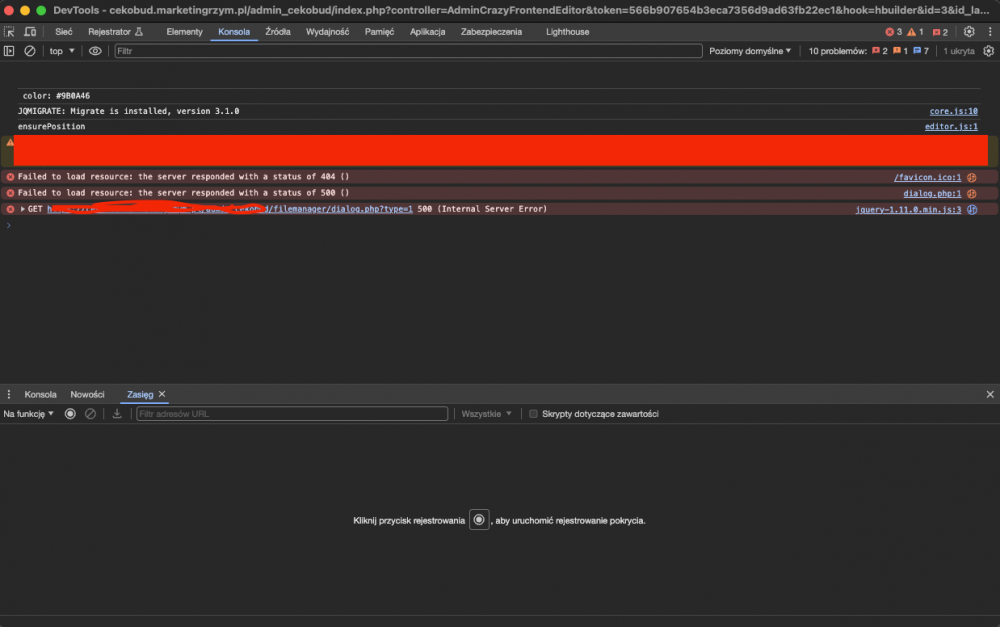Toggle the device toolbar icon

28,32
